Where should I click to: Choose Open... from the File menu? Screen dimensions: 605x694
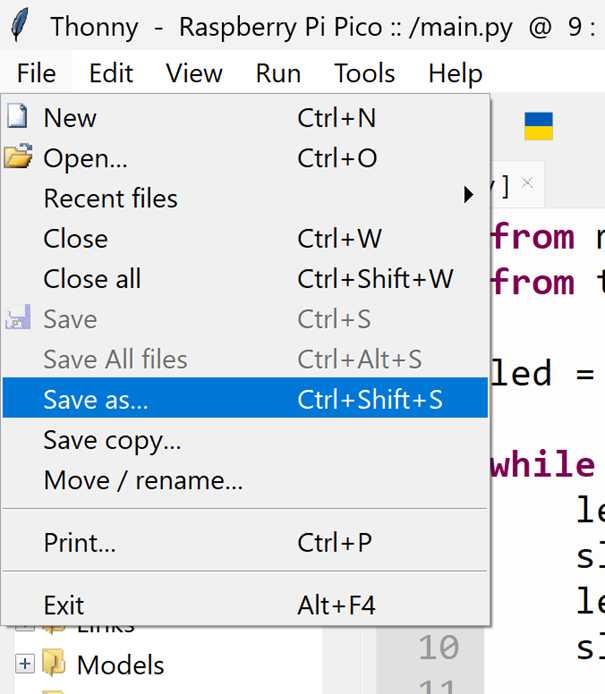click(x=245, y=158)
